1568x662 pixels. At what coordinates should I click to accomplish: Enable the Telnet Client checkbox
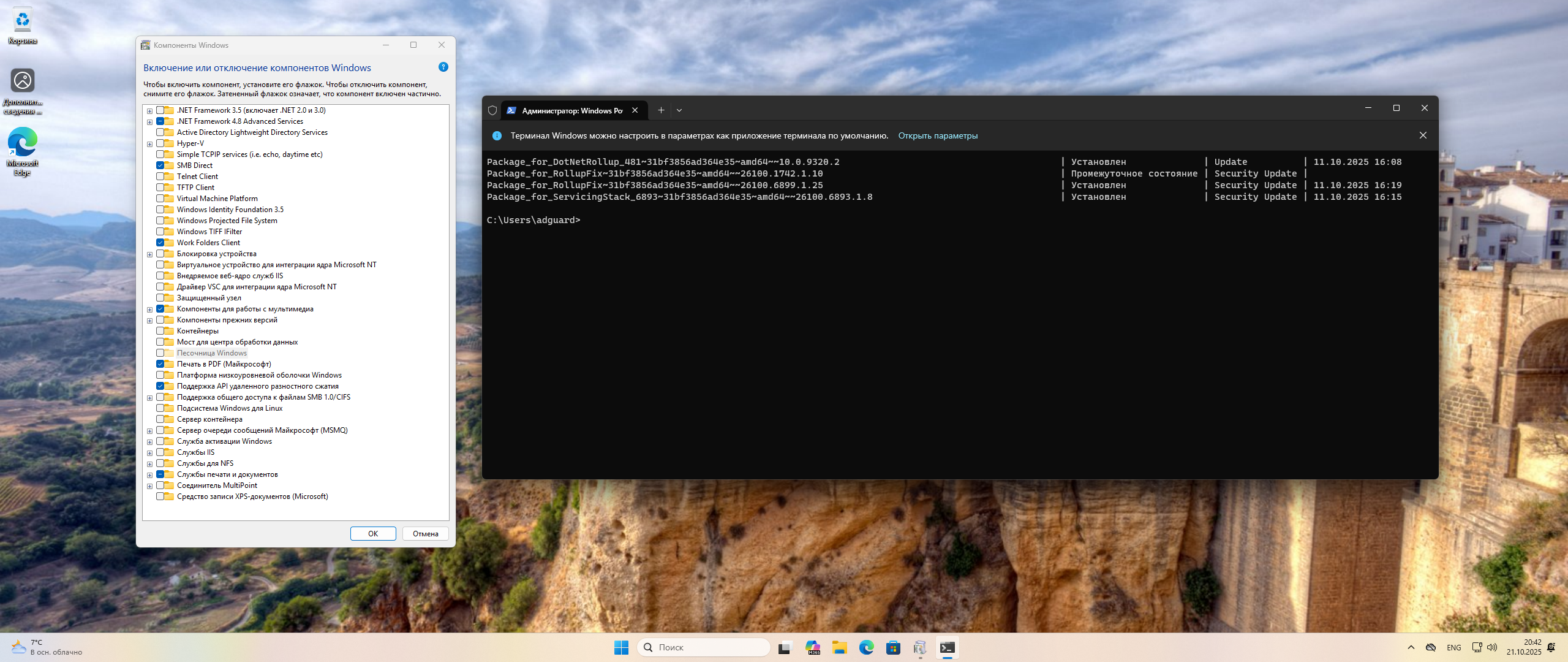coord(160,177)
